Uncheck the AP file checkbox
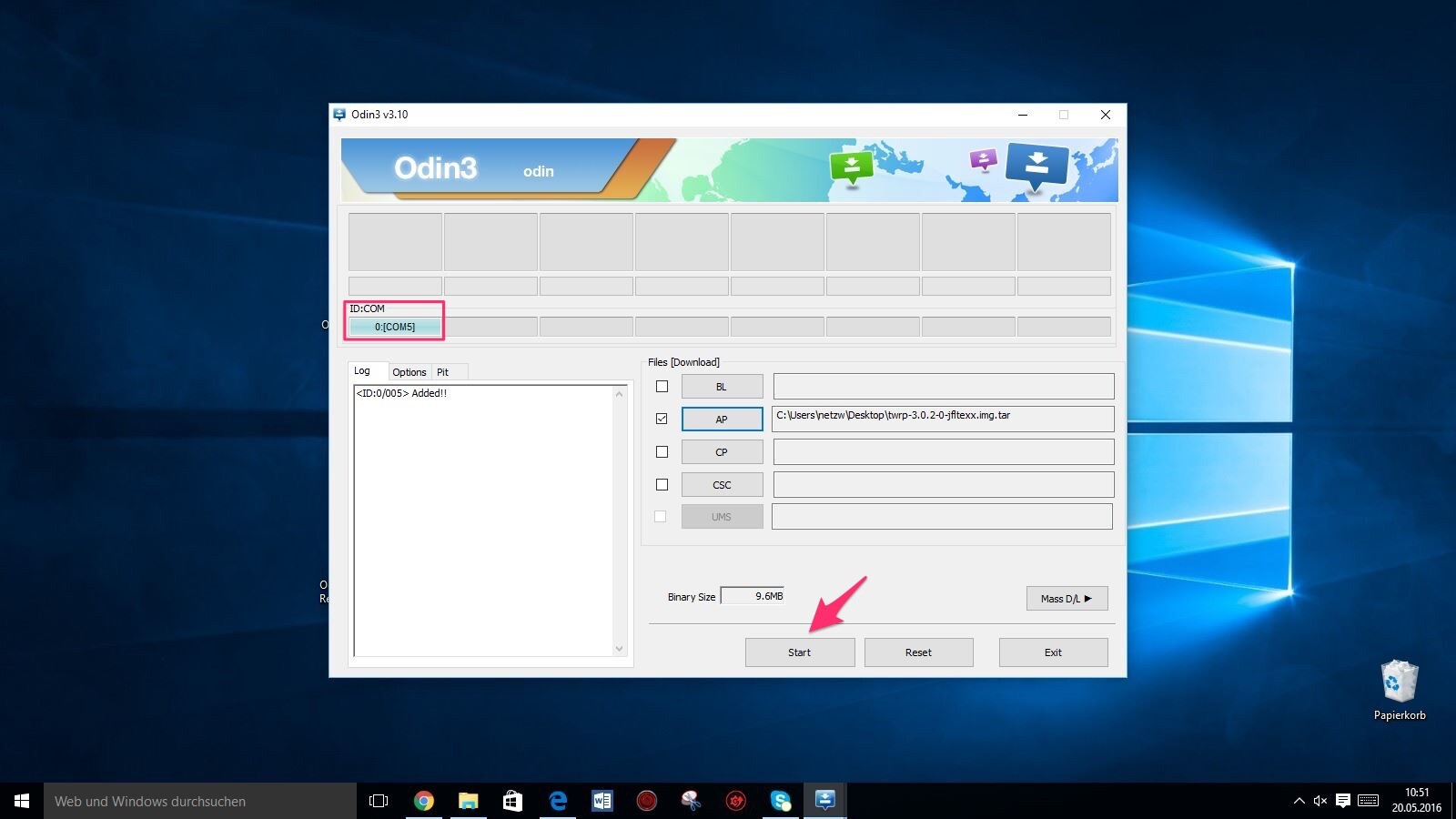 (662, 419)
